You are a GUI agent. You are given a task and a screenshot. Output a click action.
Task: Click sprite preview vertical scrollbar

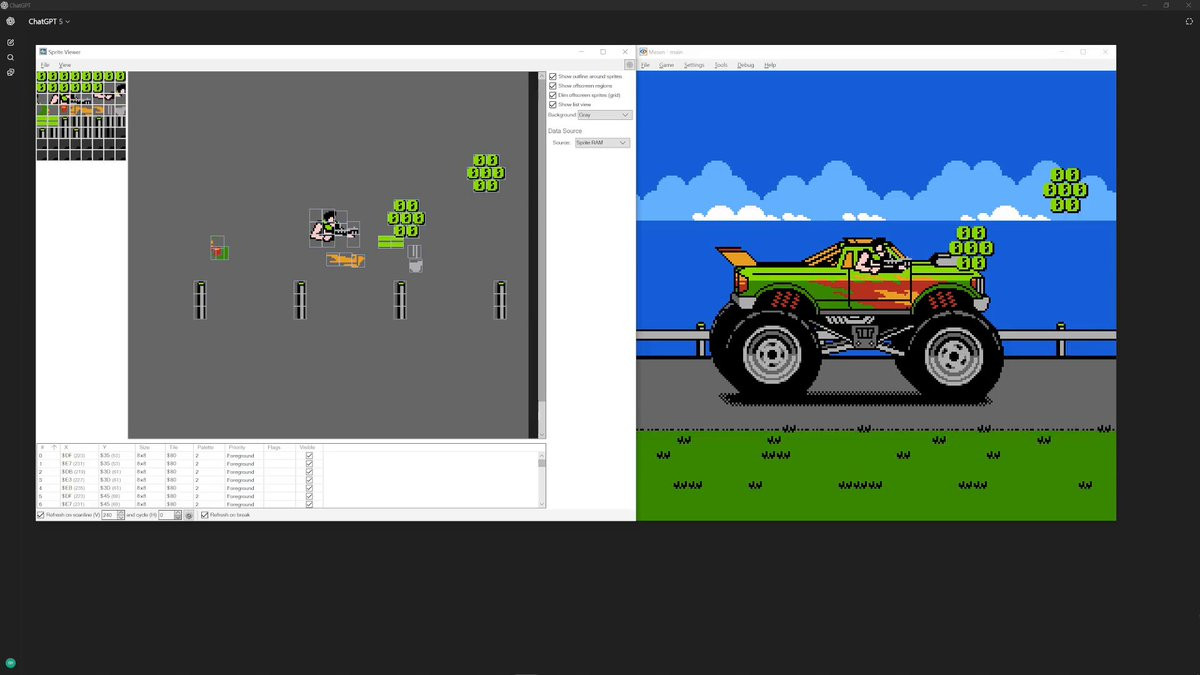tap(542, 255)
